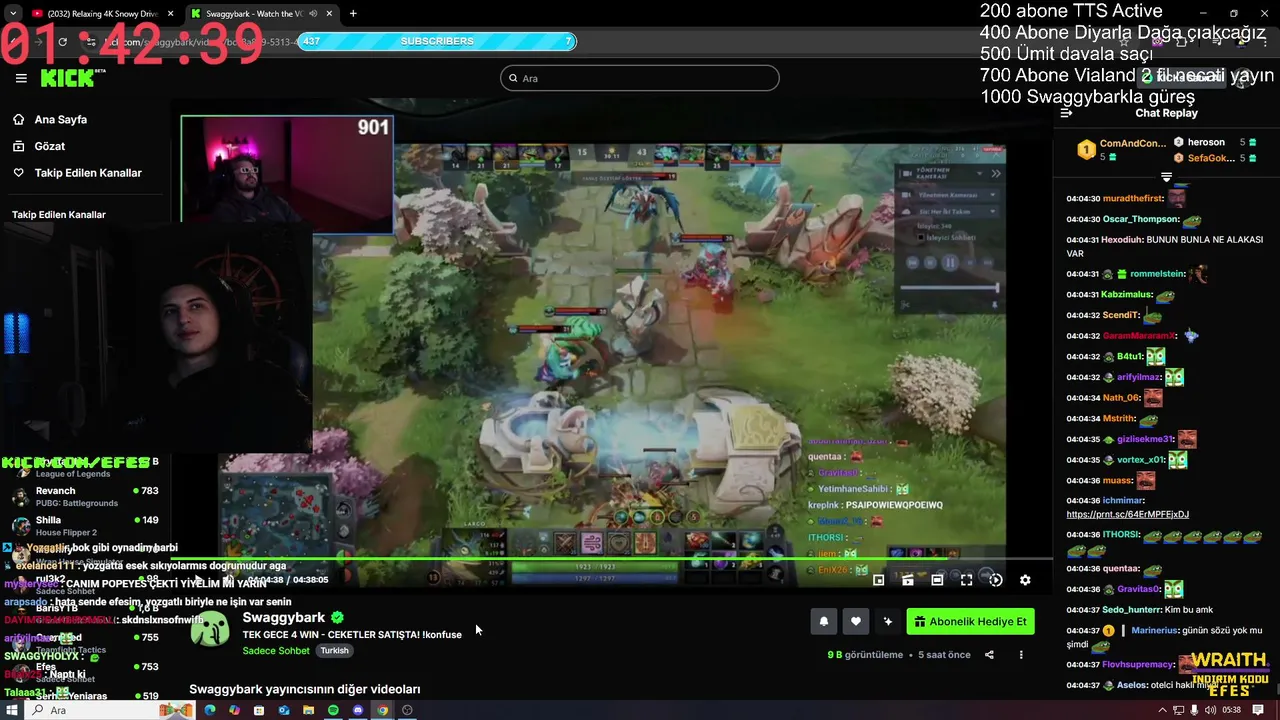Close the YouTube browser tab
The image size is (1280, 720).
coord(170,14)
